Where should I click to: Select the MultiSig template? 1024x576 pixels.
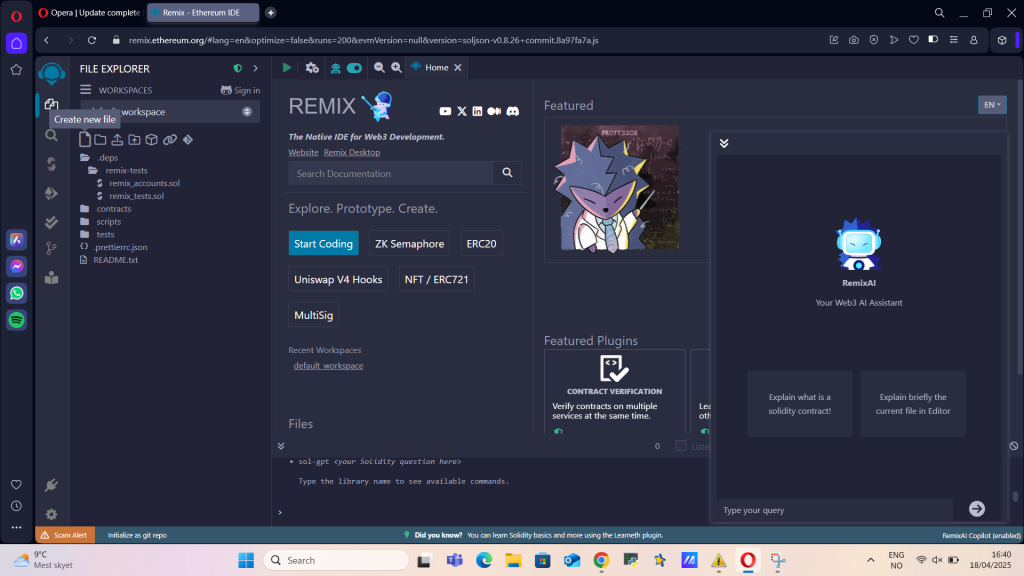point(313,315)
